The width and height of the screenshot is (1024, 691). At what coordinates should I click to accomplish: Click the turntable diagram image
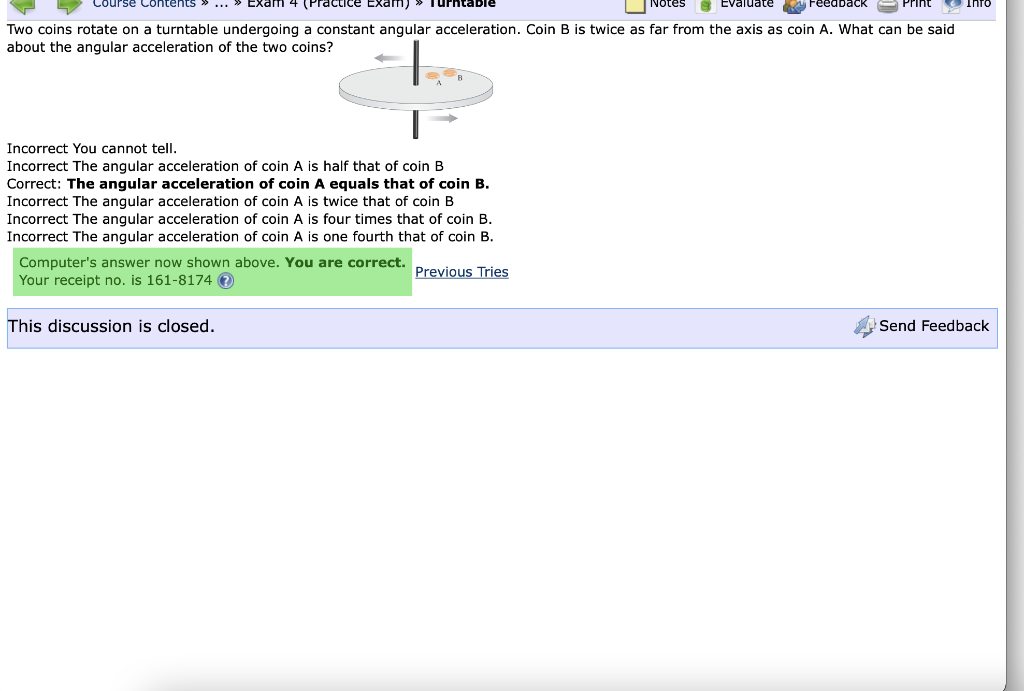415,90
